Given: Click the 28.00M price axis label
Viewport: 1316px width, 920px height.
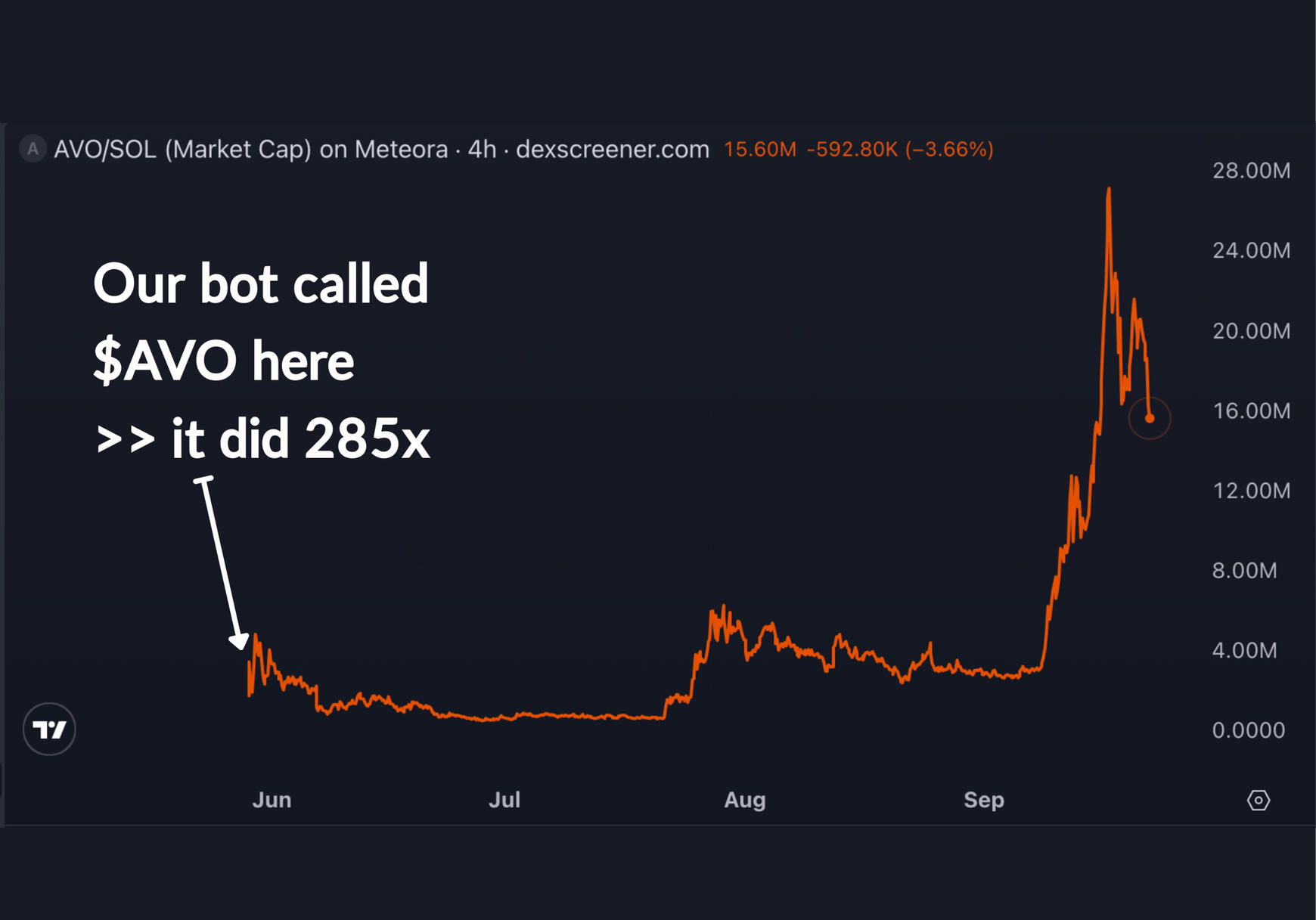Looking at the screenshot, I should pyautogui.click(x=1252, y=171).
